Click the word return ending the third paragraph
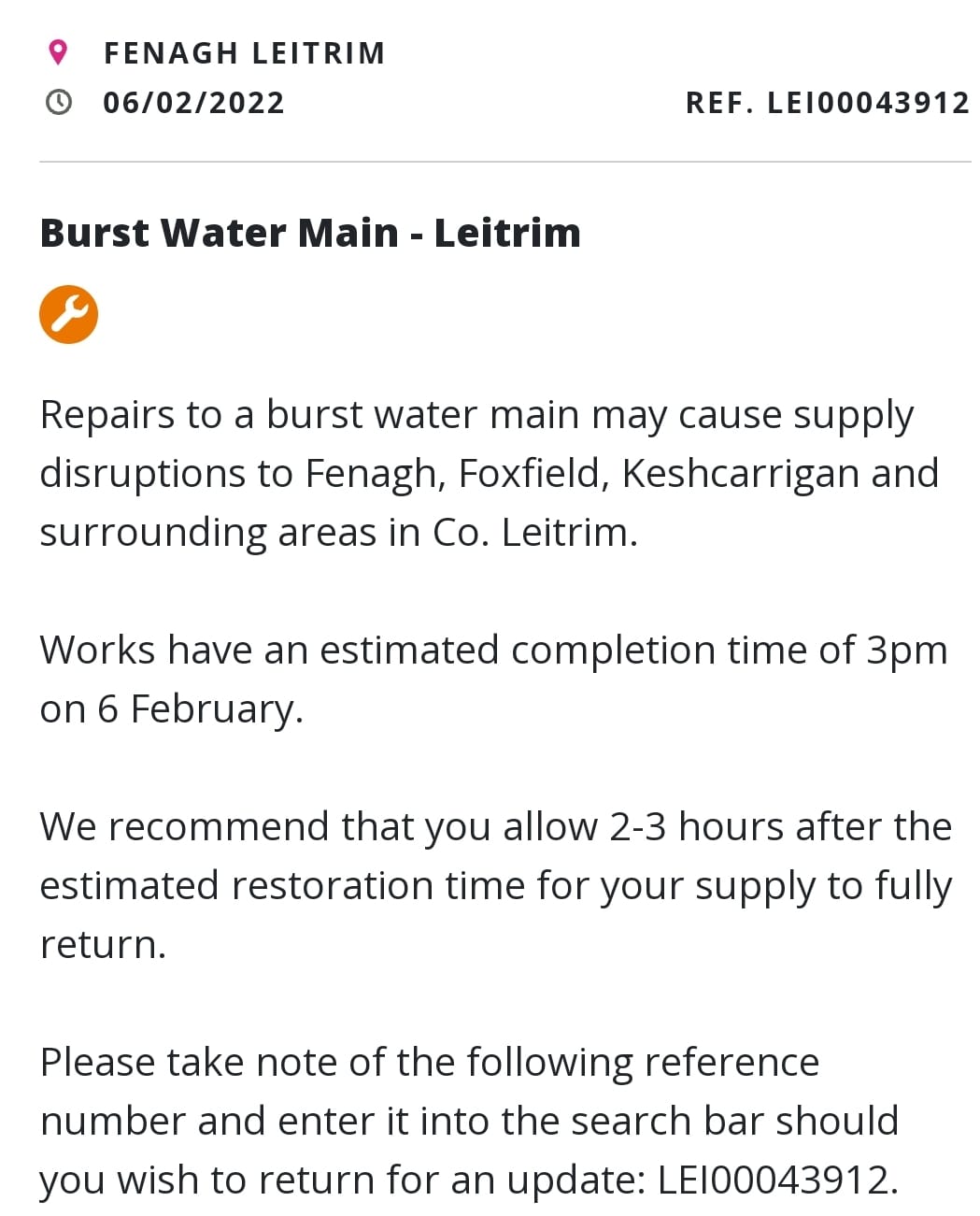980x1216 pixels. point(103,945)
